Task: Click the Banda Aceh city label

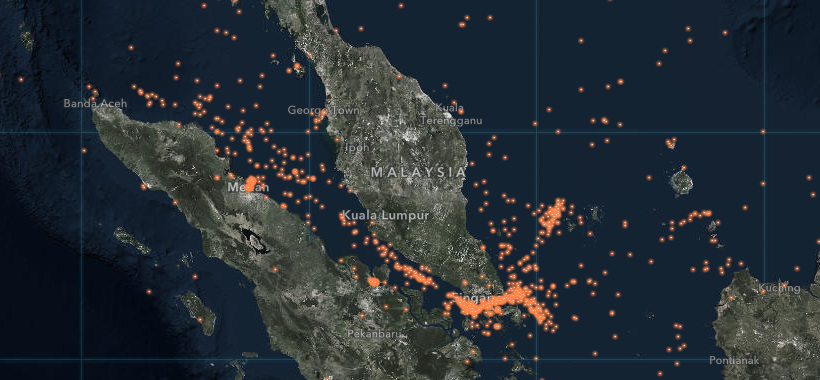Action: (x=95, y=103)
